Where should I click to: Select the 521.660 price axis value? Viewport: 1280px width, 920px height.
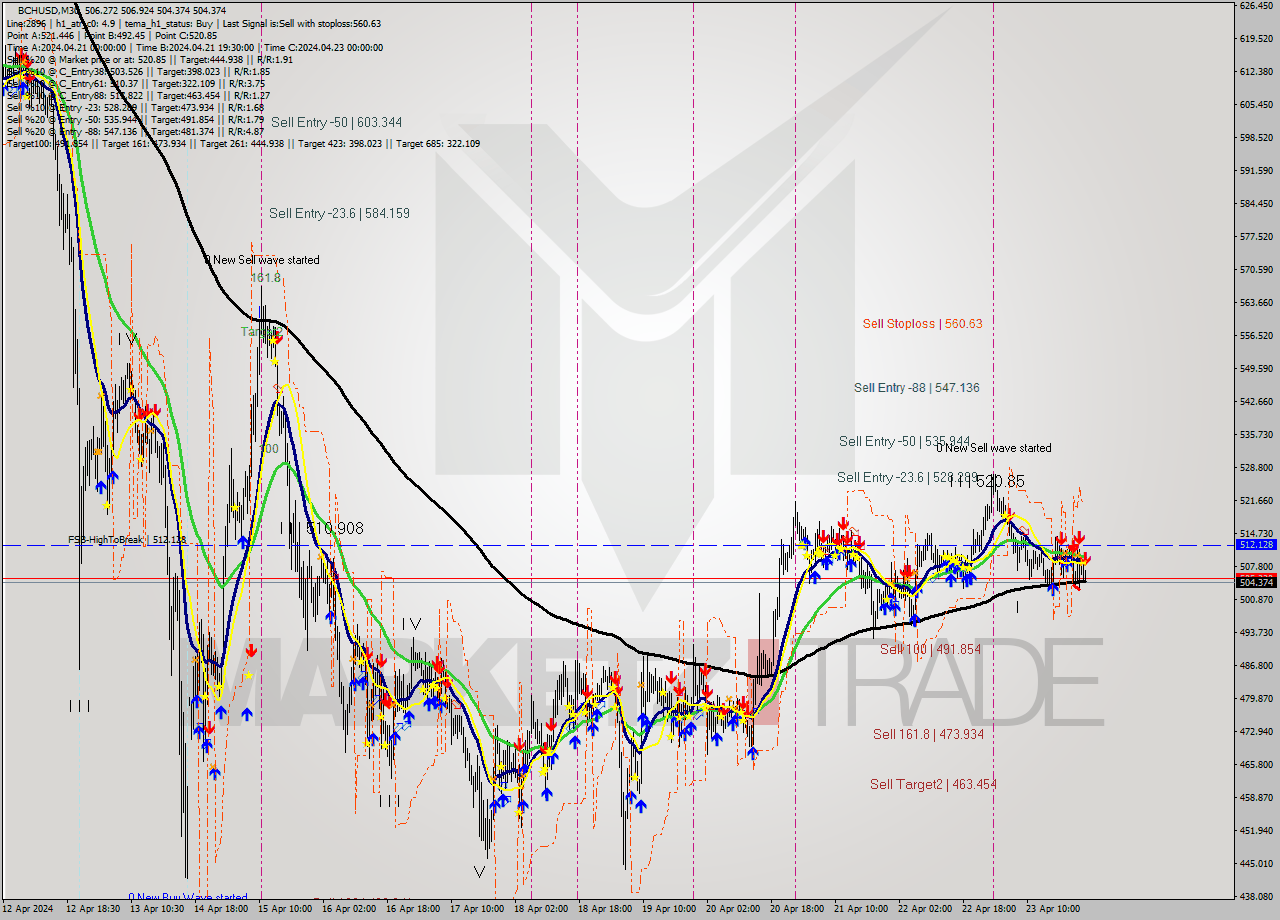point(1255,500)
